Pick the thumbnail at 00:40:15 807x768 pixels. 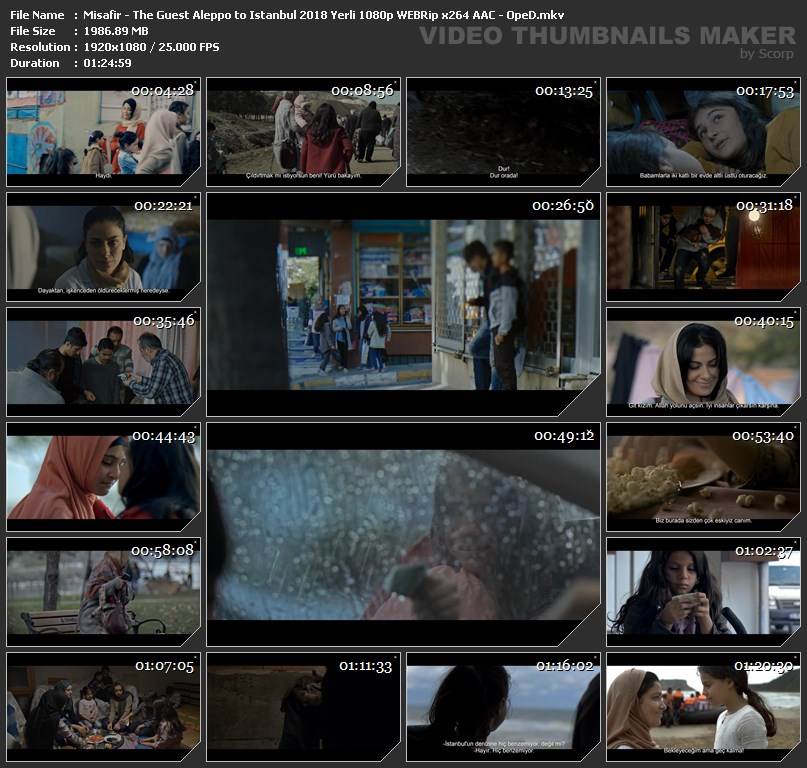pos(704,362)
